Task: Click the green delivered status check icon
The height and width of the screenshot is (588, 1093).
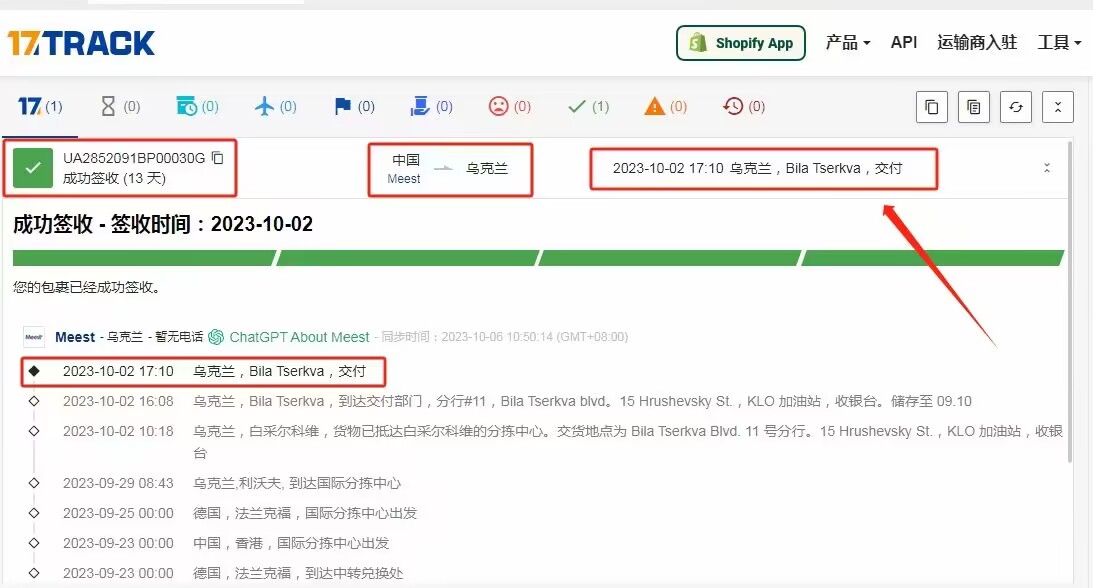Action: [33, 168]
